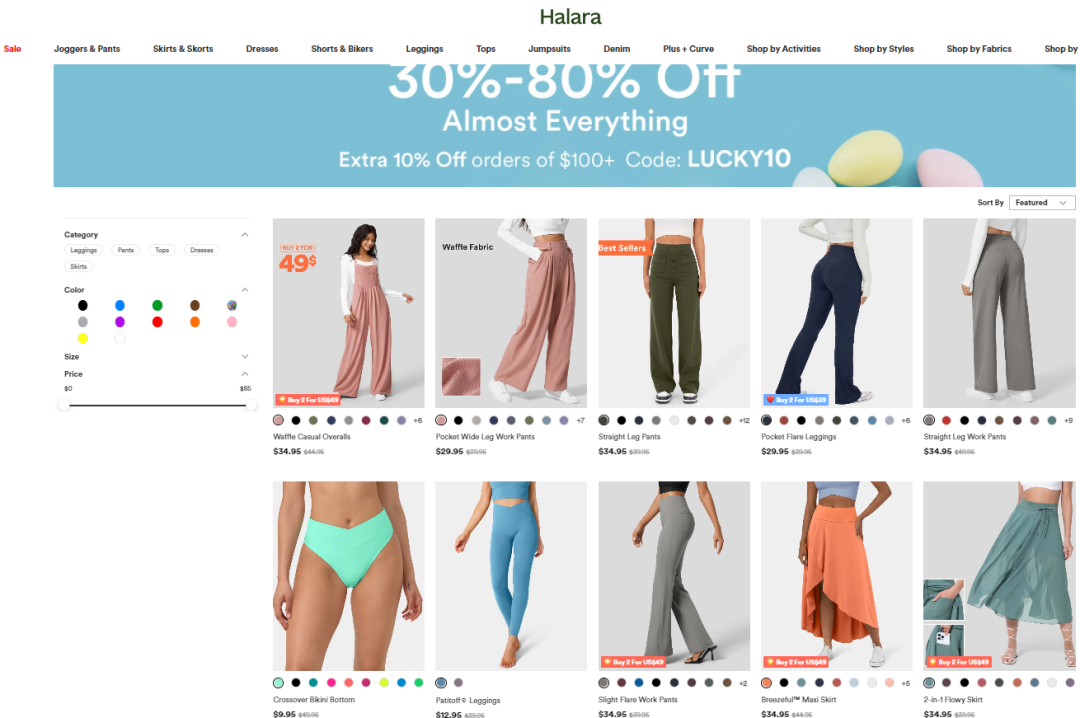Expand the Size filter section
The width and height of the screenshot is (1080, 718).
coord(245,356)
